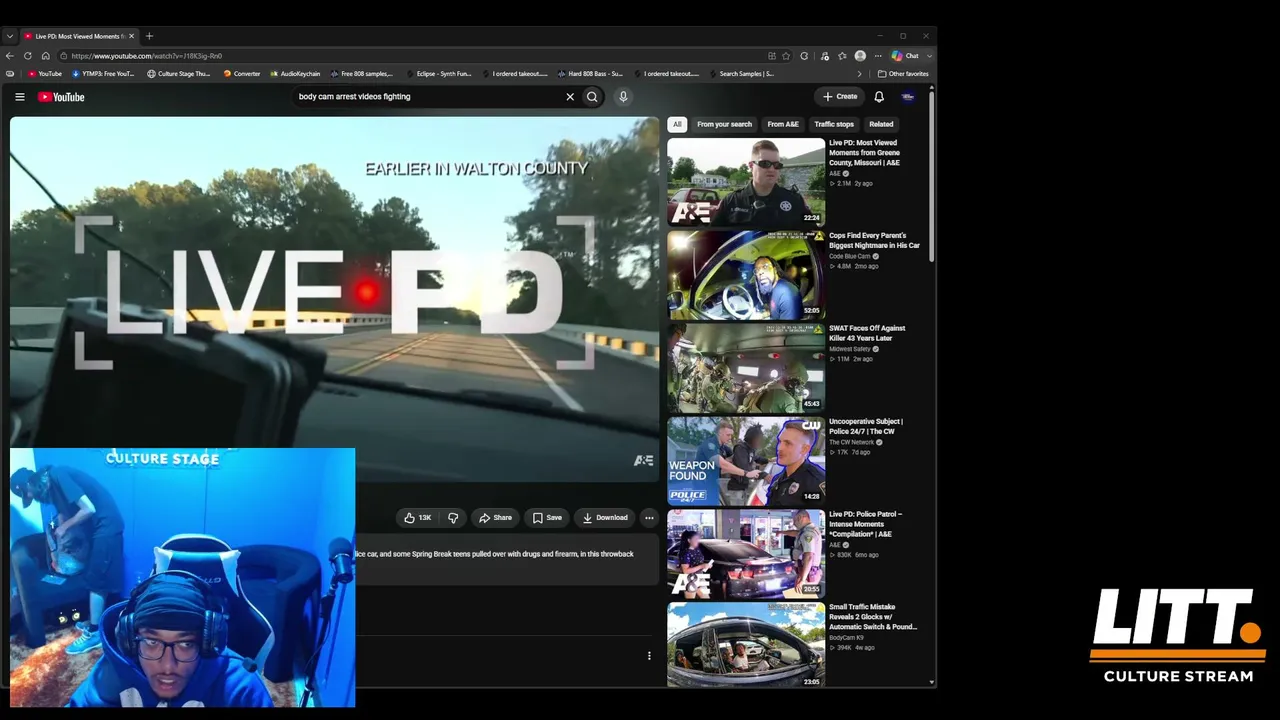Open the Free 808 samples bookmark
Viewport: 1280px width, 720px height.
coord(362,74)
